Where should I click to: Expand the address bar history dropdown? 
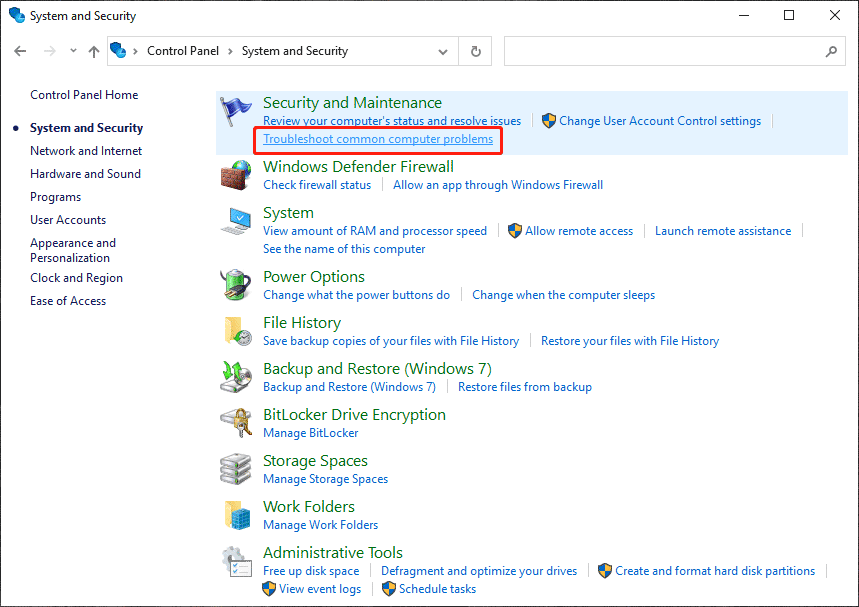[444, 51]
